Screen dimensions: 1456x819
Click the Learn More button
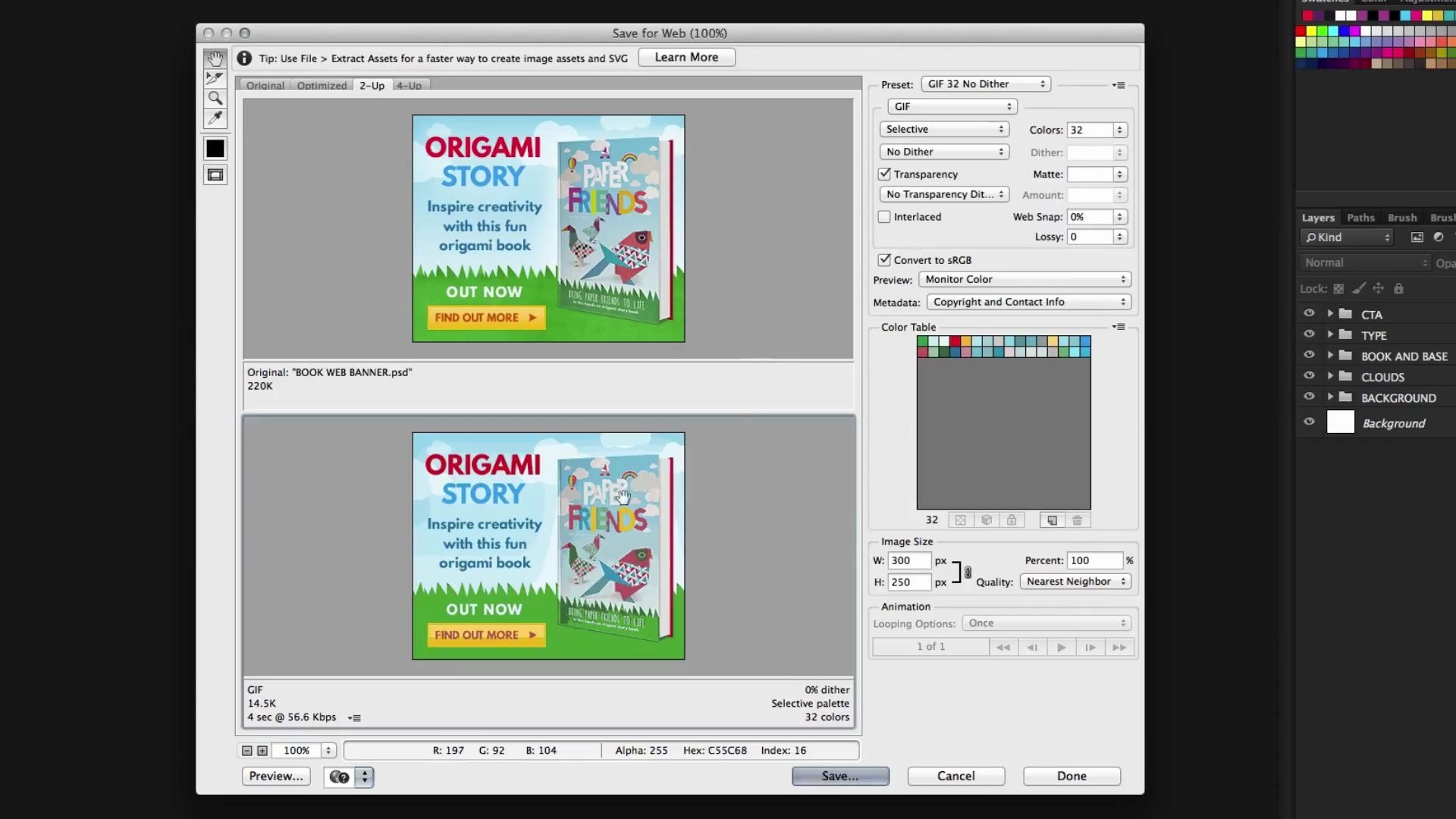click(x=686, y=58)
